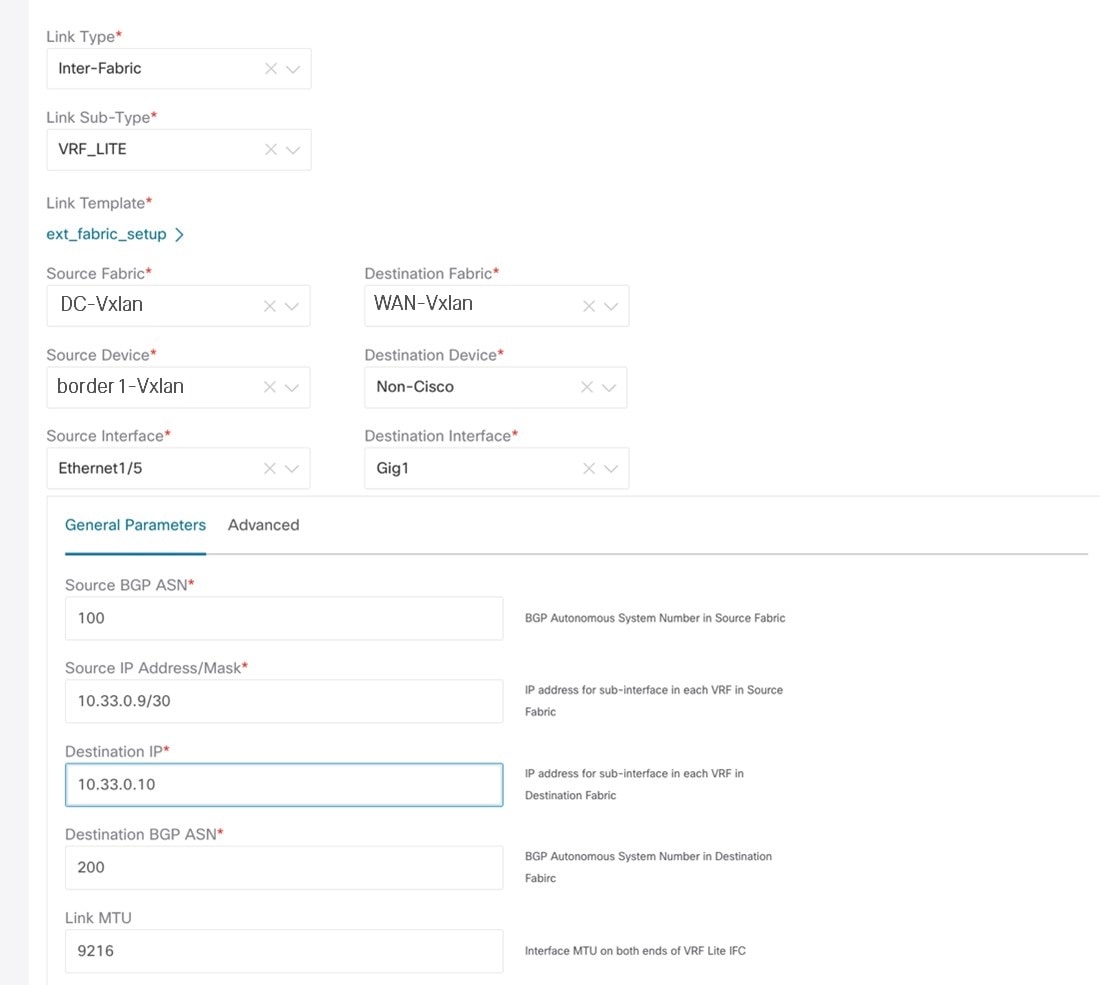Click the Inter-Fabric value in Link Type

point(100,68)
